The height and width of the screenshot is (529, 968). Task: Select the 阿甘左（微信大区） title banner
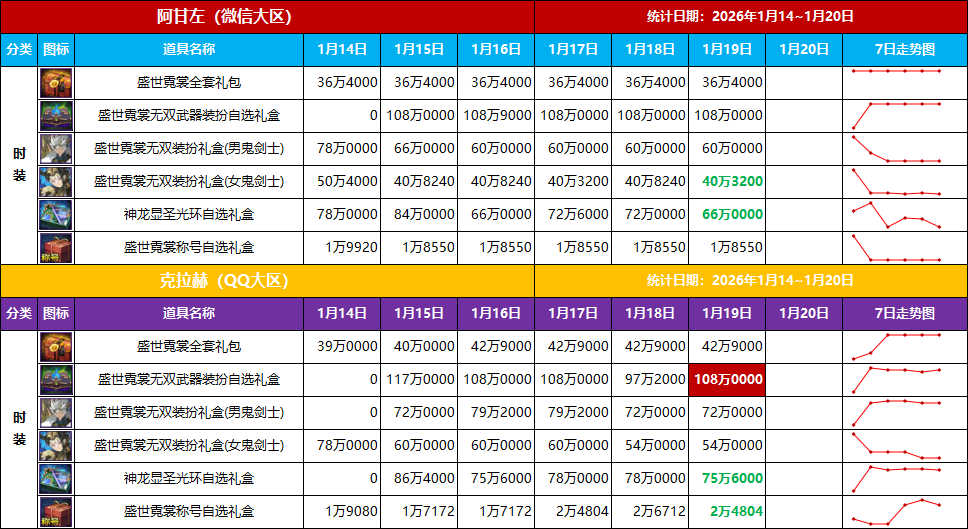[267, 17]
